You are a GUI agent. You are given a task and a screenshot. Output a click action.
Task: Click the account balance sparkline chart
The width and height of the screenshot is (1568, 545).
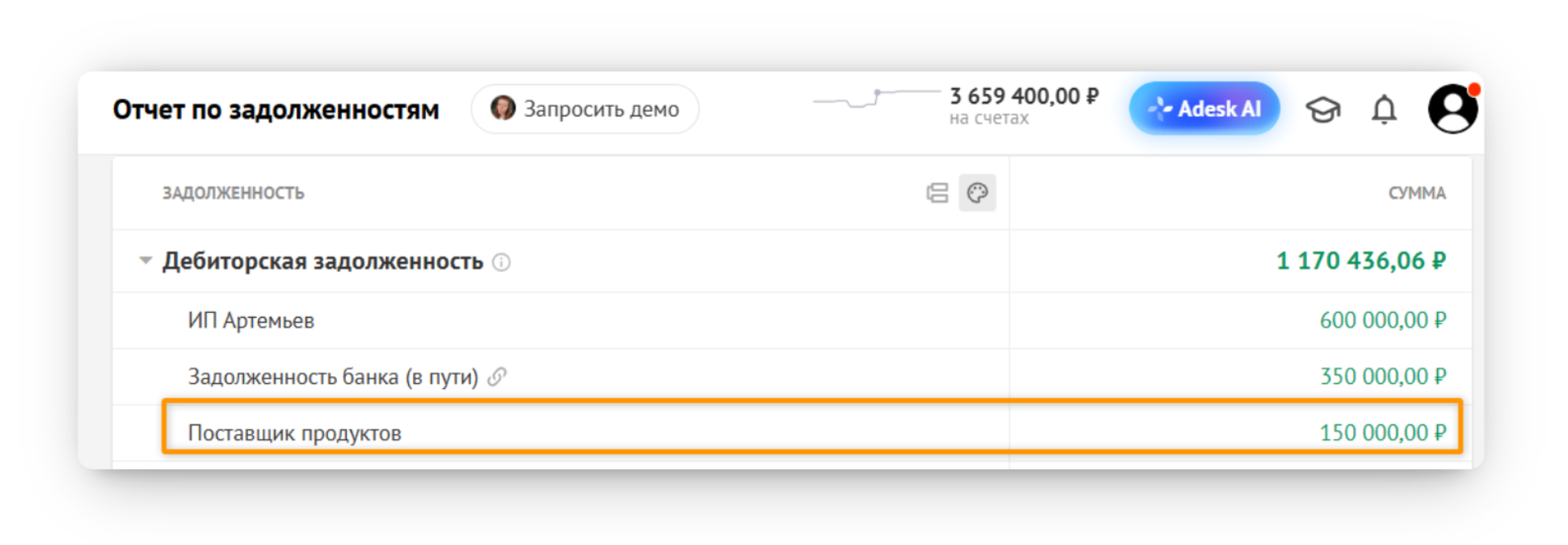[876, 99]
